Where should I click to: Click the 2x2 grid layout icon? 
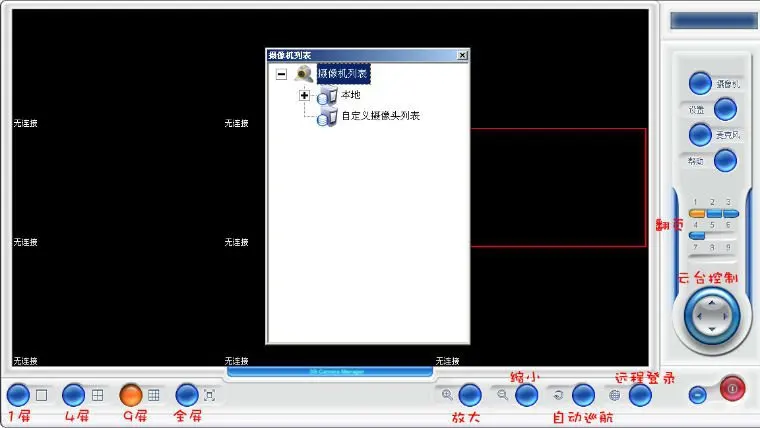coord(97,396)
